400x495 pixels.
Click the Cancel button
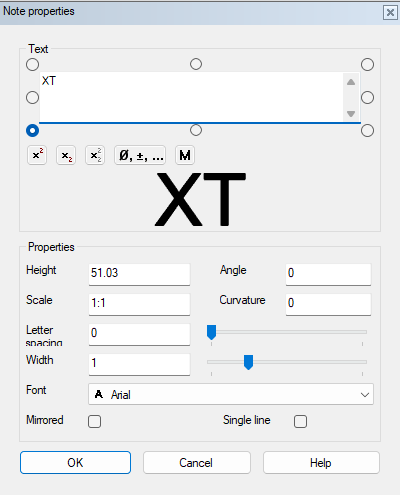click(x=197, y=463)
